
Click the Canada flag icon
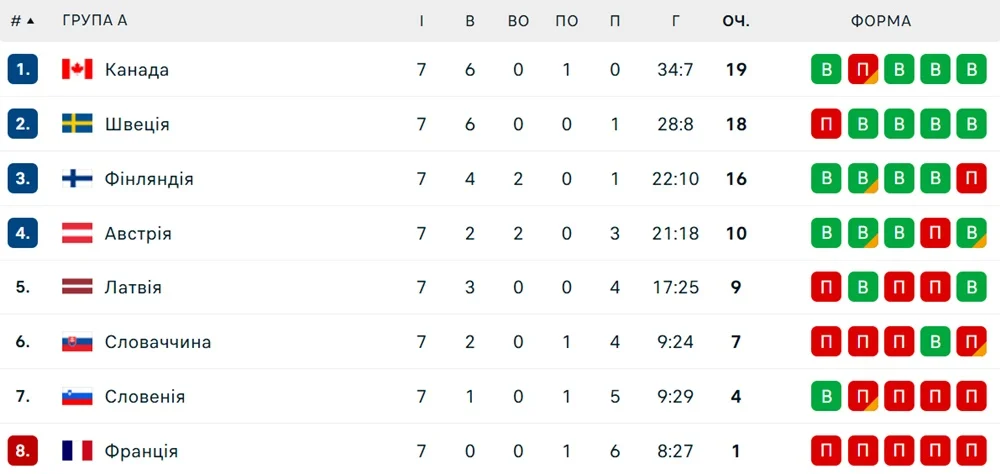(77, 69)
